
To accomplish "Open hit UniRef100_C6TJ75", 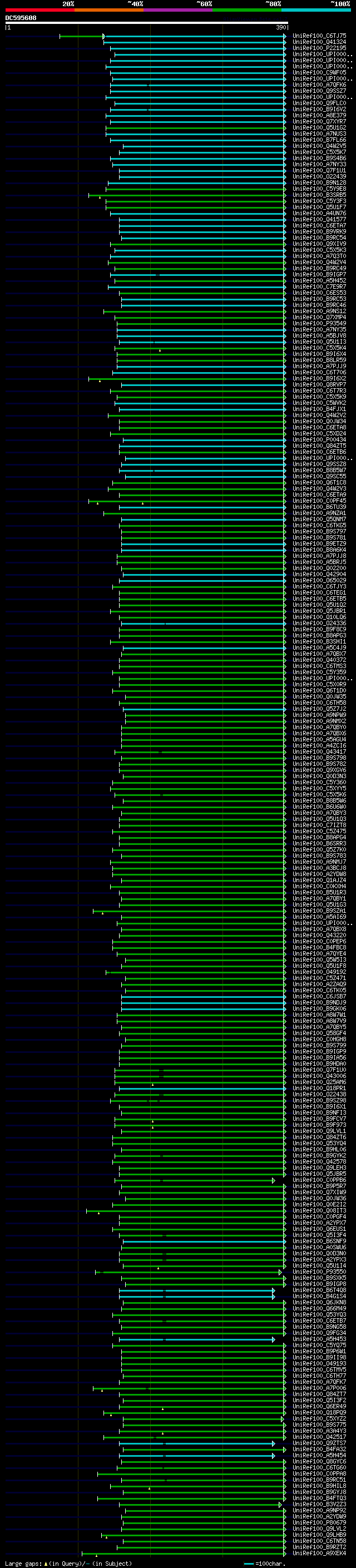I will 319,36.
